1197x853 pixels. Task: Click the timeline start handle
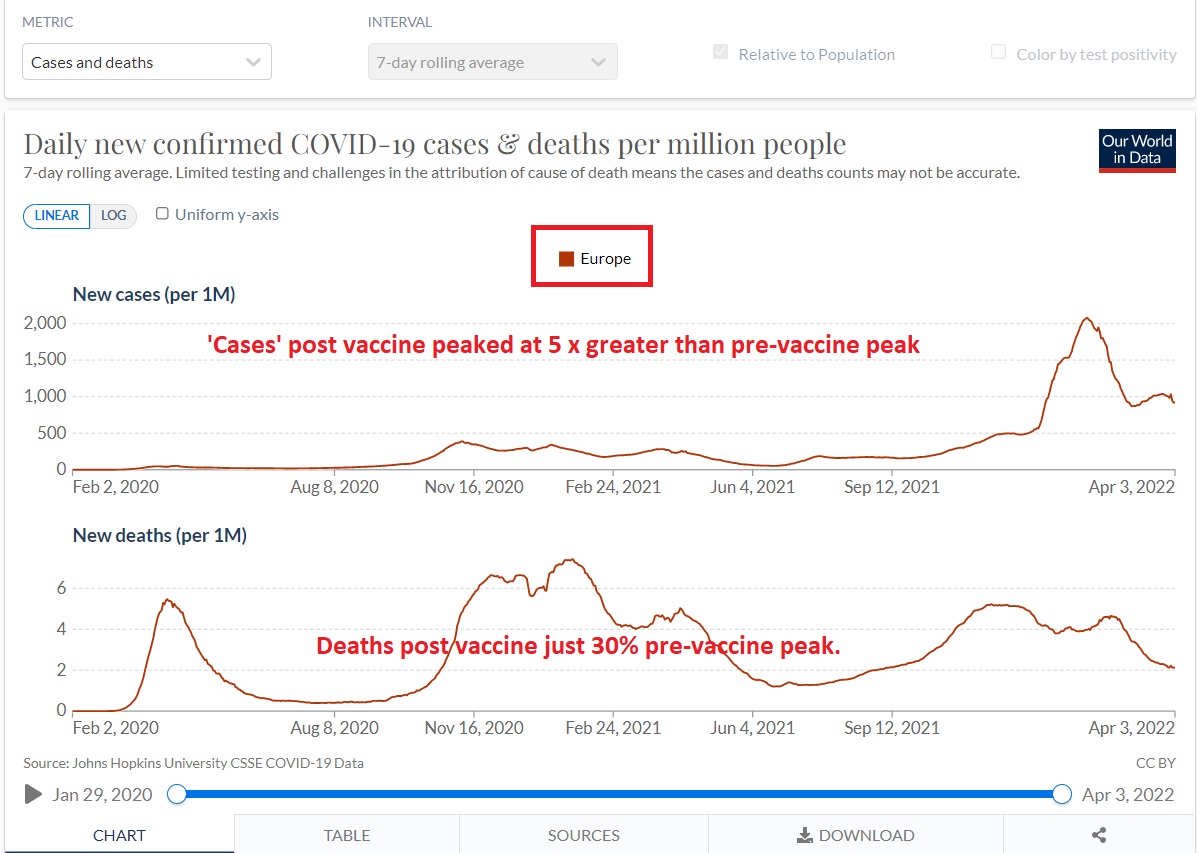point(177,794)
